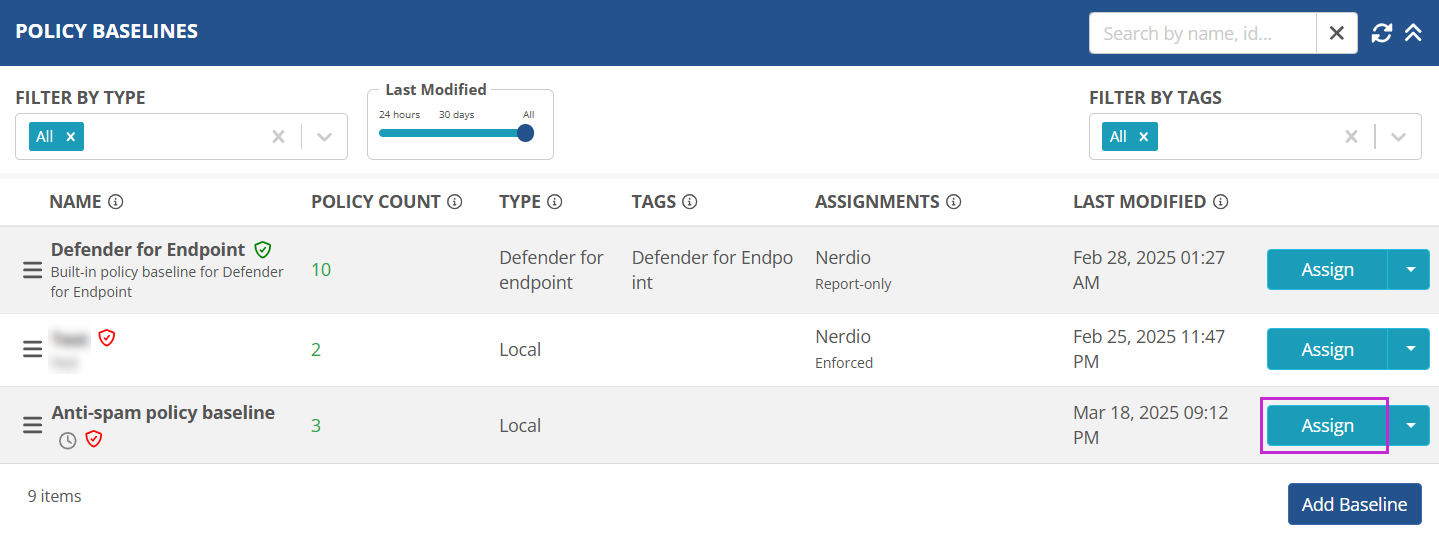Clear Filter by Tags selection X
Image resolution: width=1439 pixels, height=542 pixels.
pos(1352,137)
